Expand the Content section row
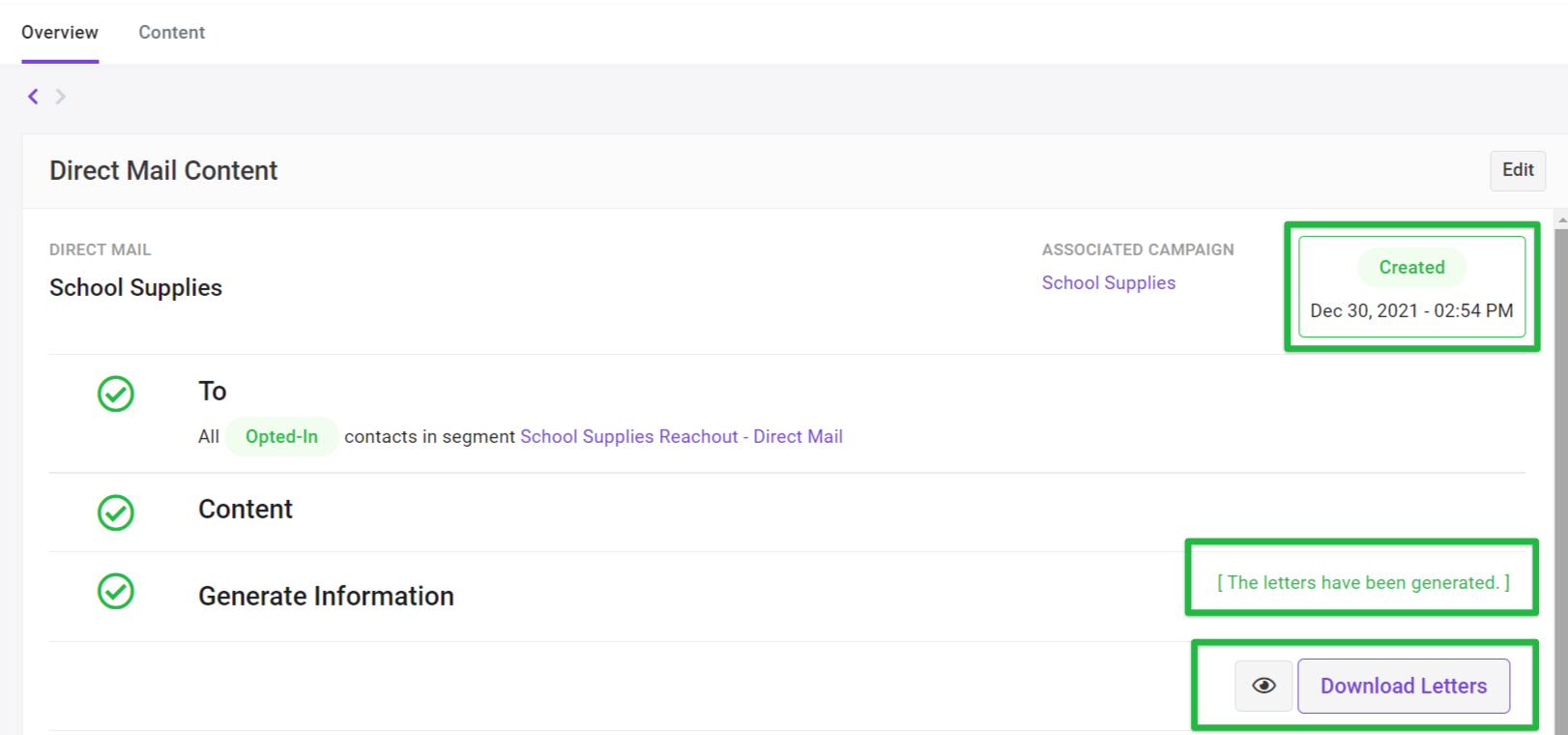 click(246, 510)
